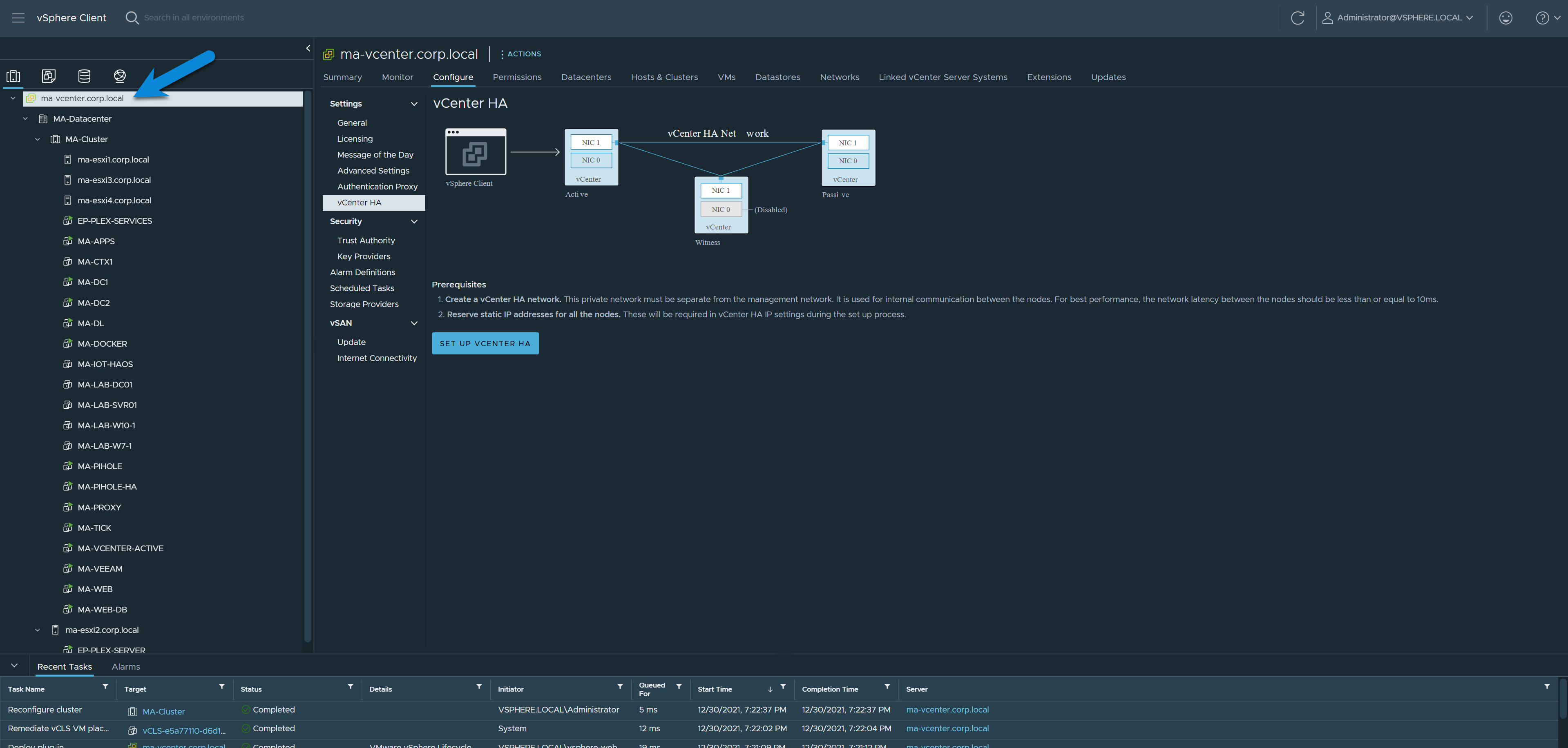This screenshot has height=748, width=1568.
Task: Switch to the Alarms tab
Action: (126, 666)
